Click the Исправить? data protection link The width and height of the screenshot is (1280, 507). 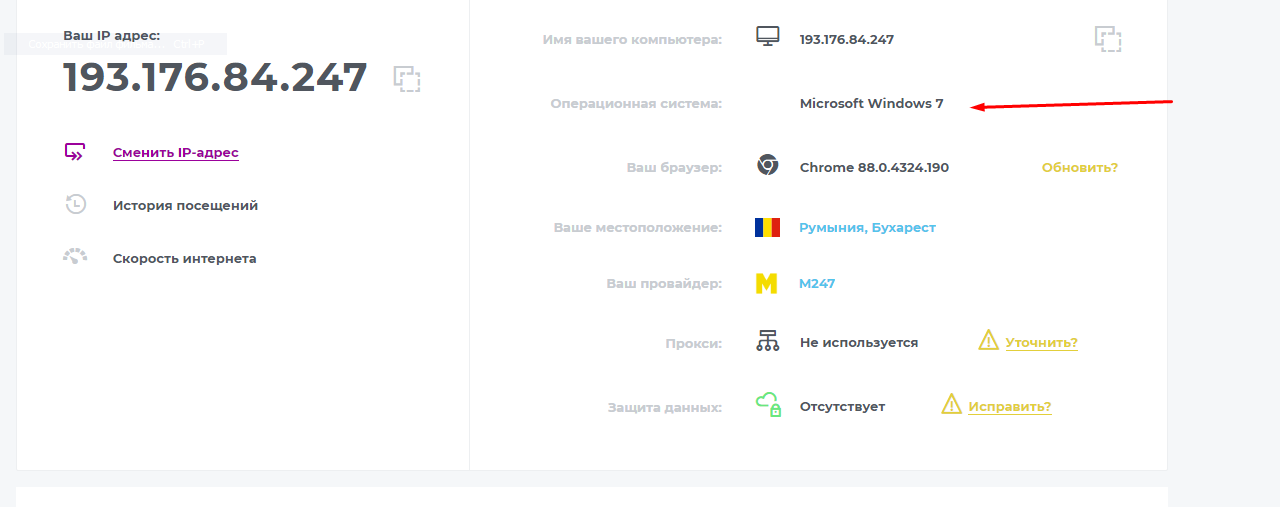pyautogui.click(x=1009, y=406)
